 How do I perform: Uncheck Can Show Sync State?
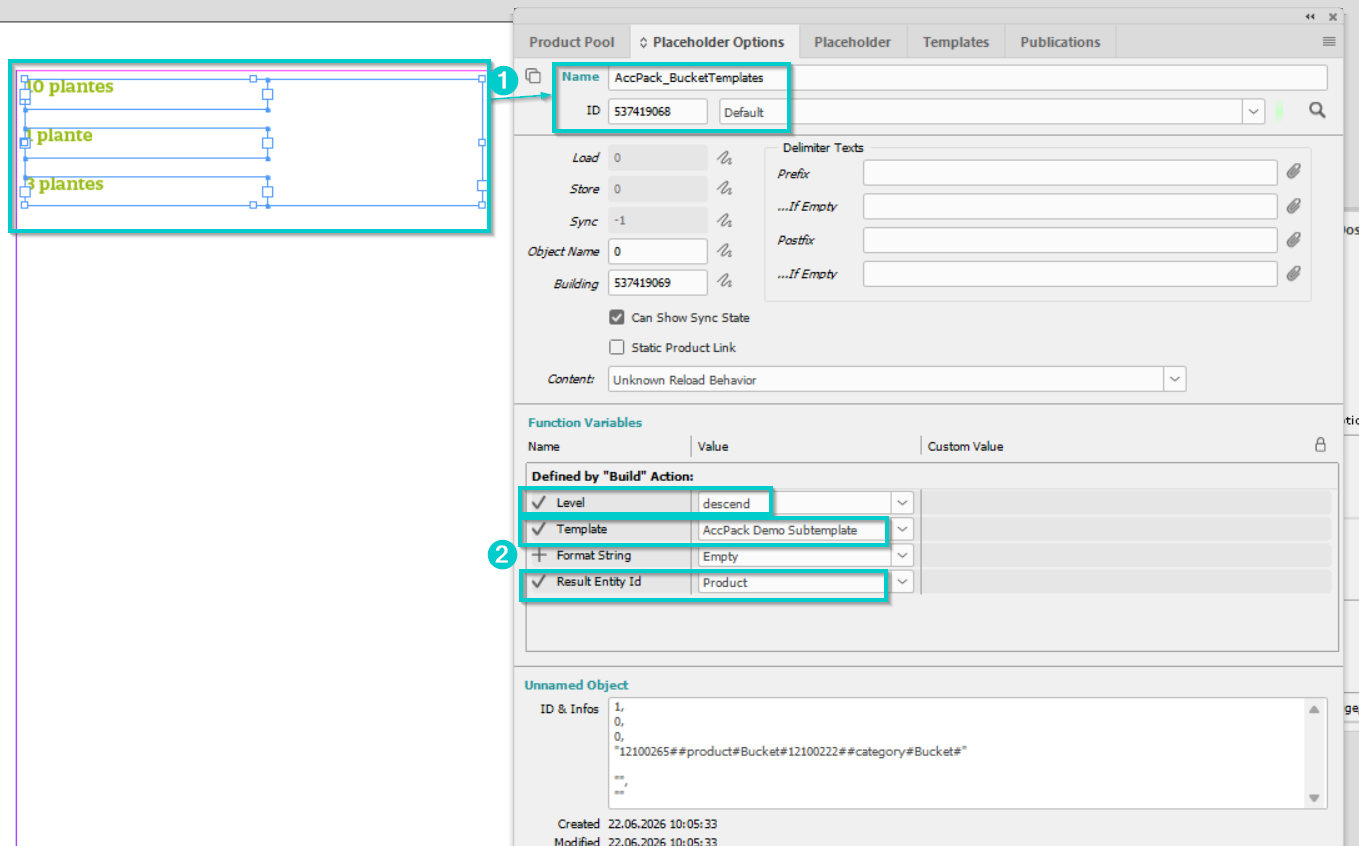[x=617, y=317]
